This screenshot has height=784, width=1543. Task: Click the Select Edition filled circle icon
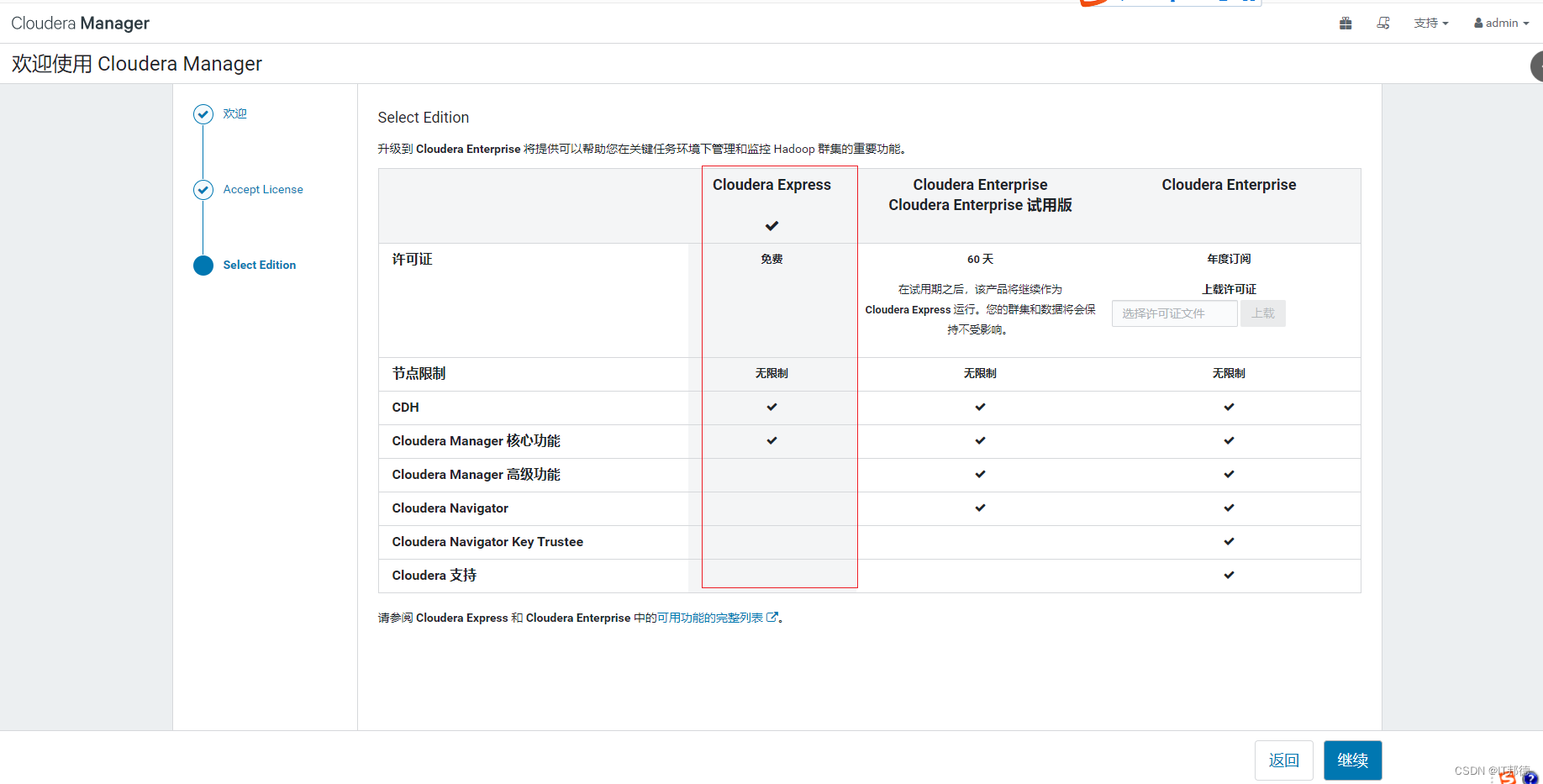[x=203, y=266]
